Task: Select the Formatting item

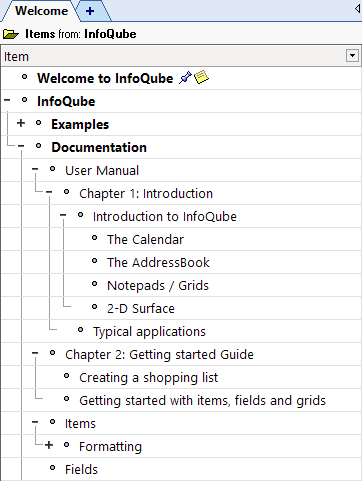Action: 110,446
